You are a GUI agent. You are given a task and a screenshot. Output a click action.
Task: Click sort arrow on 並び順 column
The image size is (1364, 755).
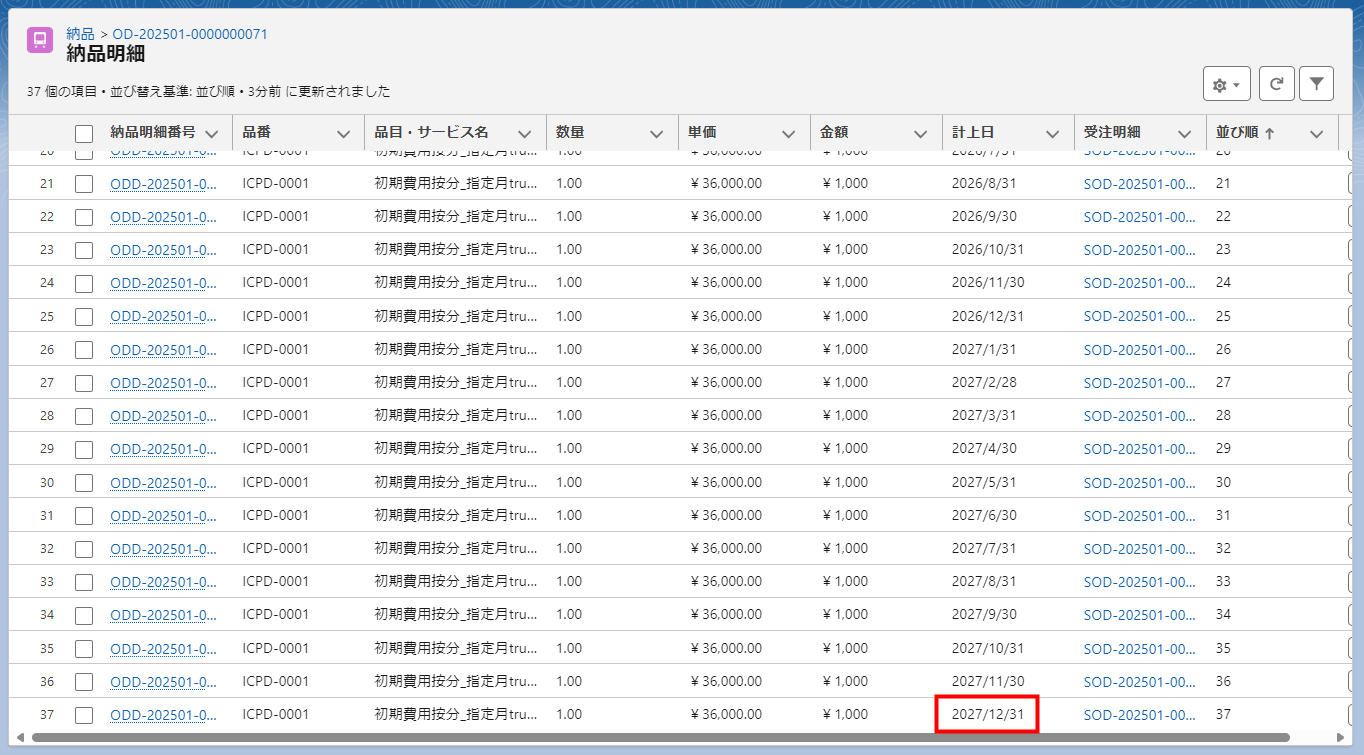(x=1269, y=133)
